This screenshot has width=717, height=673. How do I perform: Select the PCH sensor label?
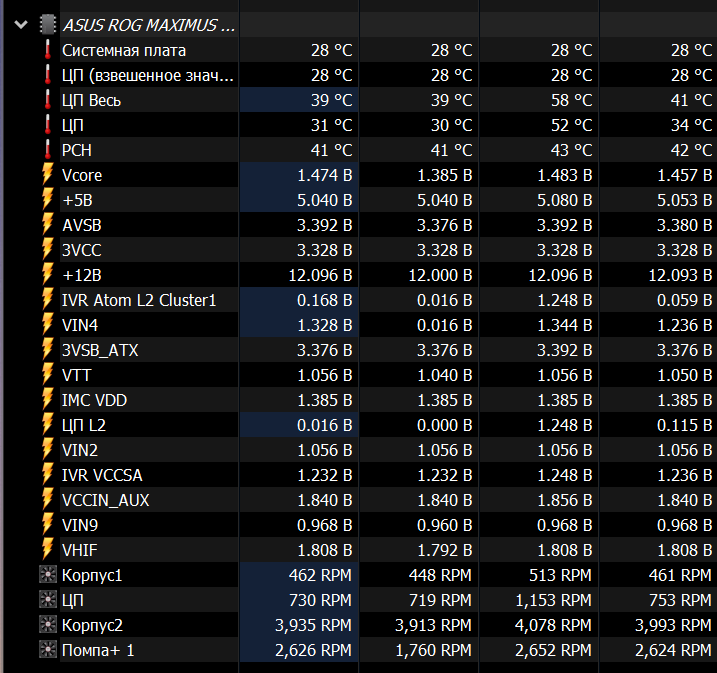pos(77,150)
